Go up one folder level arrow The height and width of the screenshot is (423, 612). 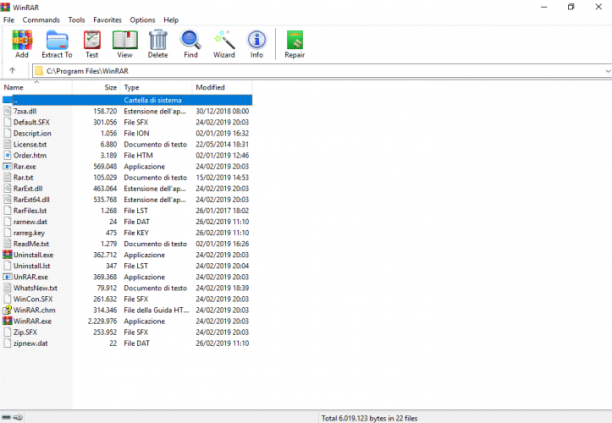click(12, 71)
